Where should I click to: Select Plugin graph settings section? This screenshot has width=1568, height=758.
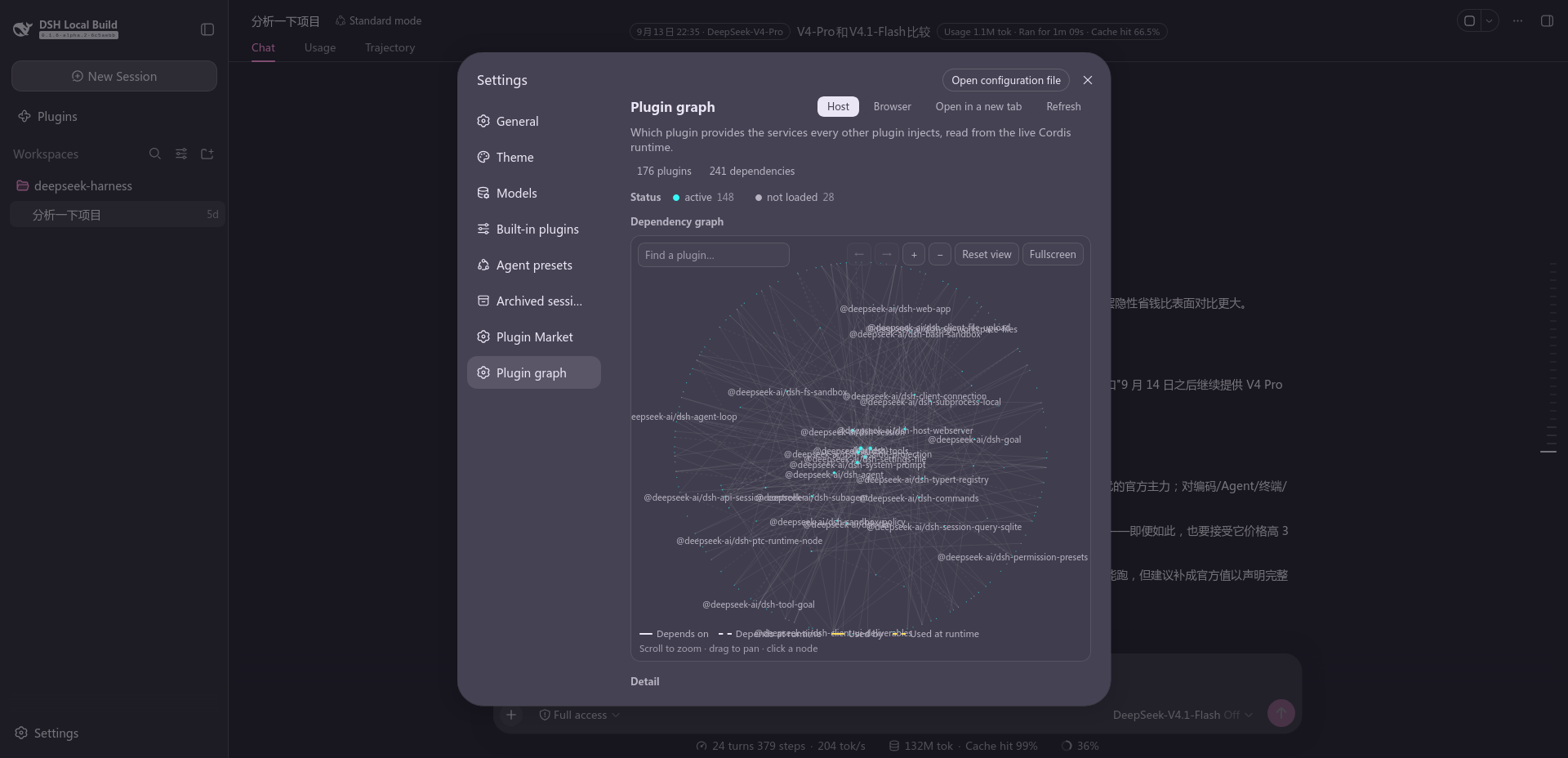point(534,372)
